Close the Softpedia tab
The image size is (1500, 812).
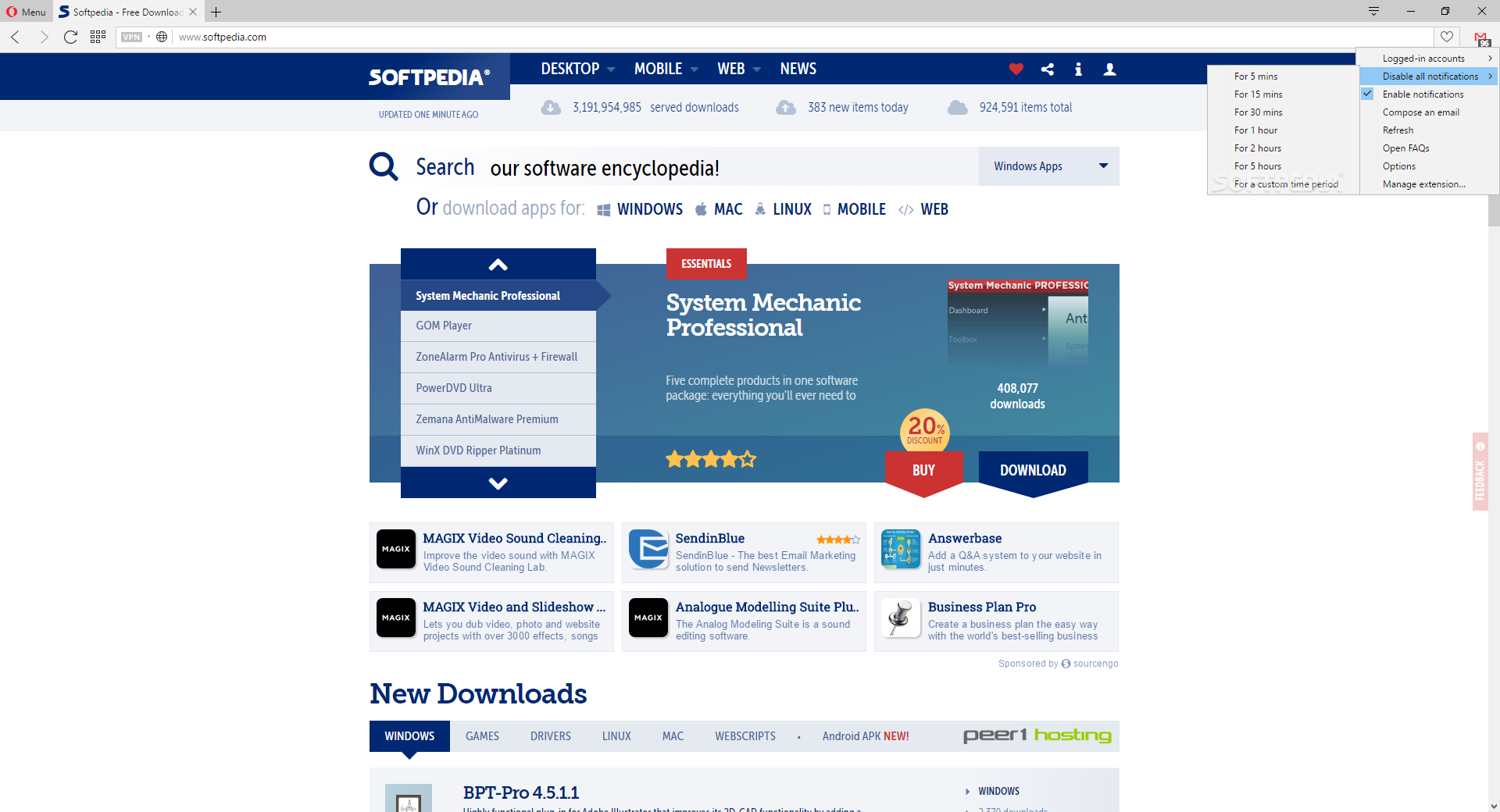[x=193, y=12]
